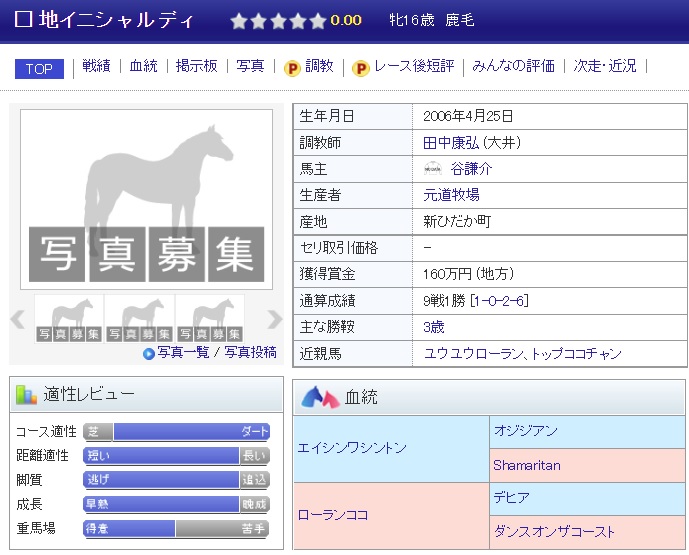
Task: Click the コース適性 aptitude bar
Action: (176, 432)
